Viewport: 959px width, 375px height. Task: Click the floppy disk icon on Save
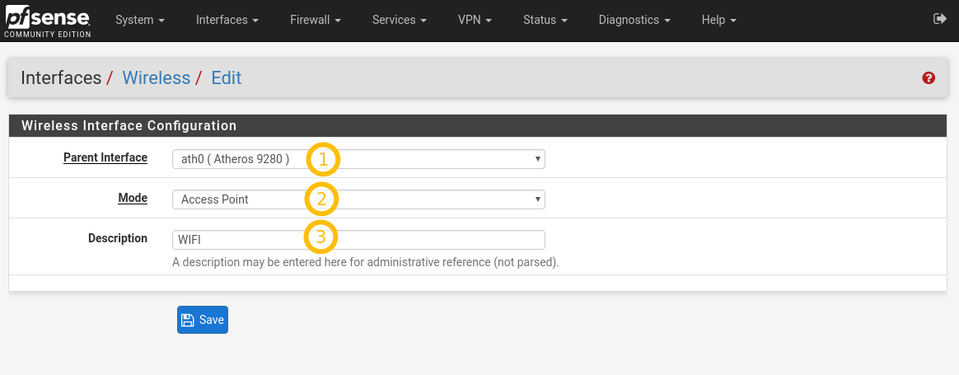[188, 320]
